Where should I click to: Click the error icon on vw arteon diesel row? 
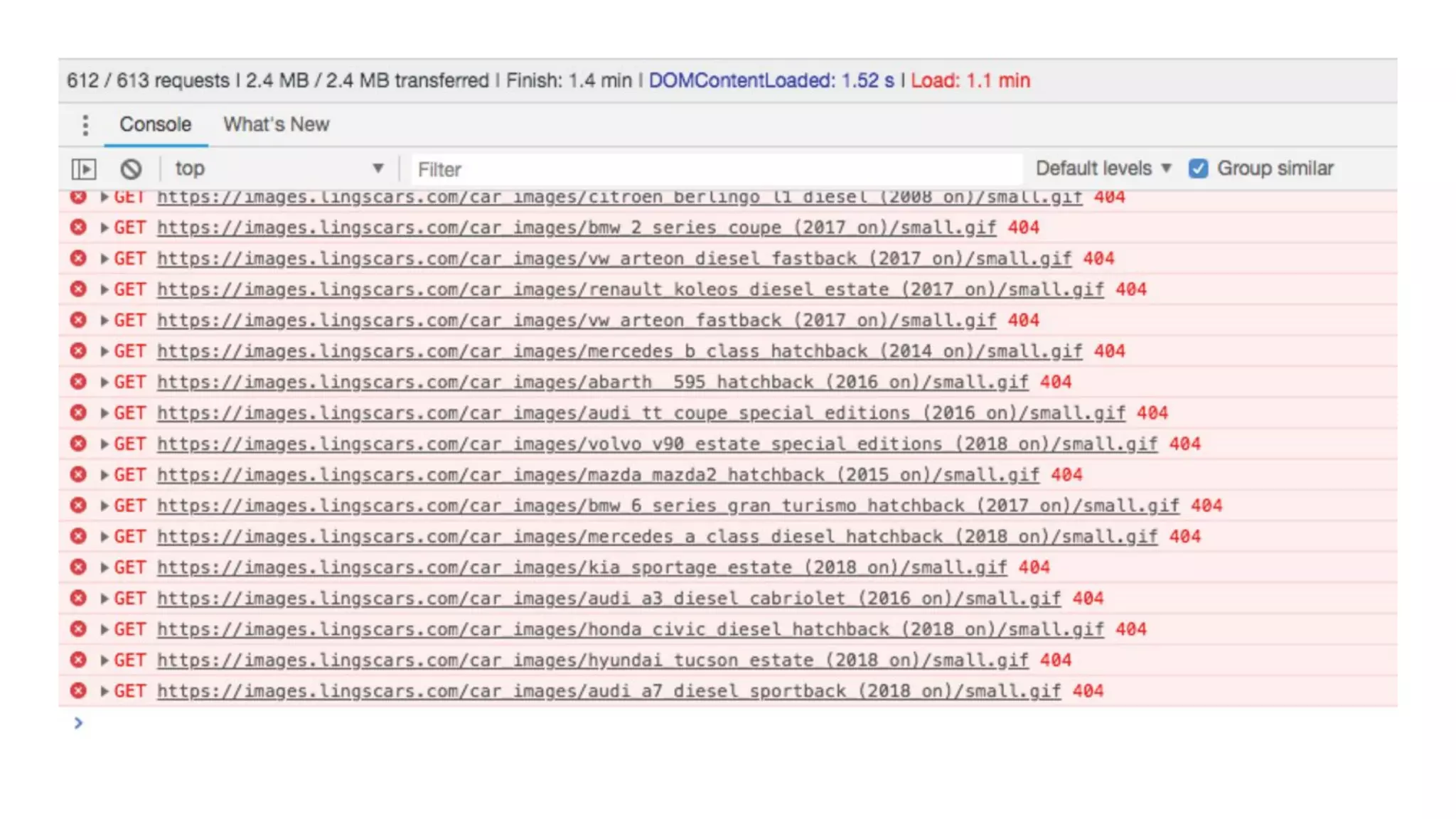click(x=78, y=258)
